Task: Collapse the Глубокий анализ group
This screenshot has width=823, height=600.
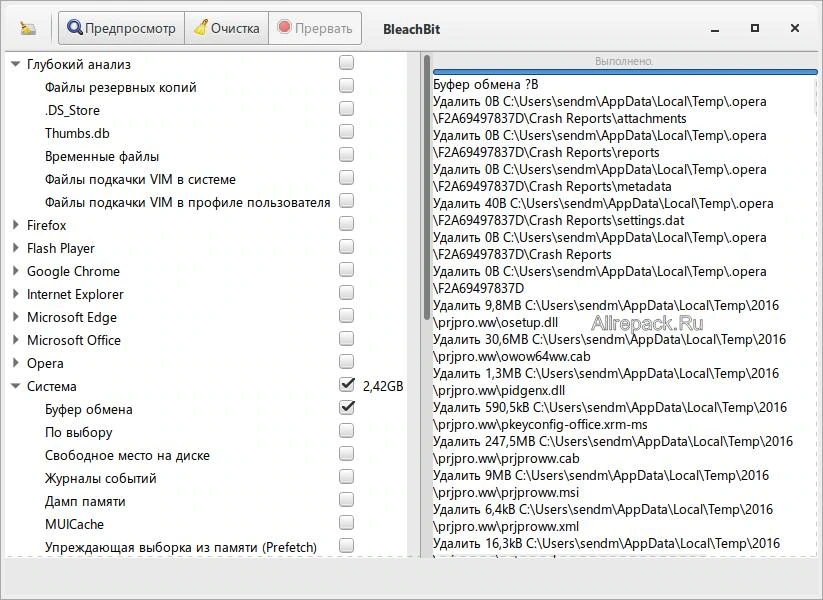Action: click(16, 65)
